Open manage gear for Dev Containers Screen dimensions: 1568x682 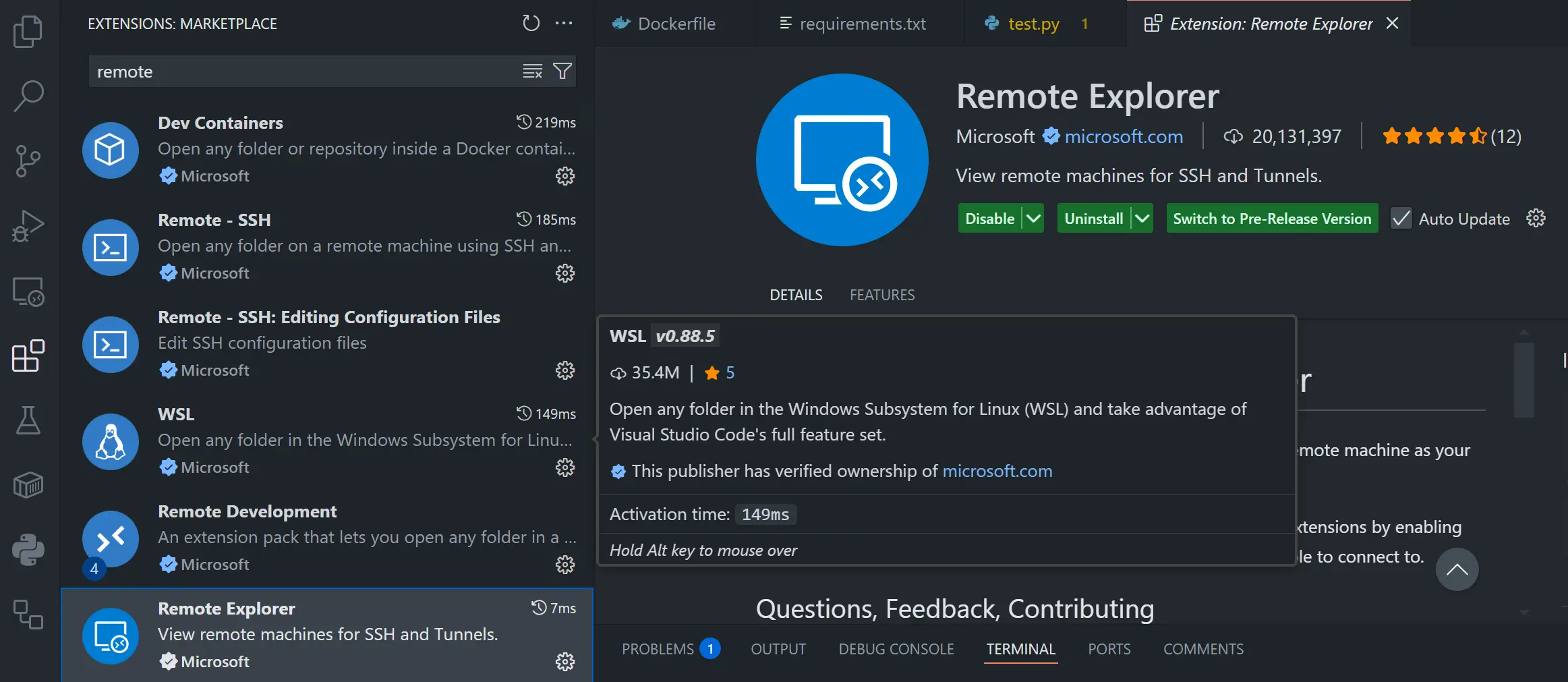(565, 176)
